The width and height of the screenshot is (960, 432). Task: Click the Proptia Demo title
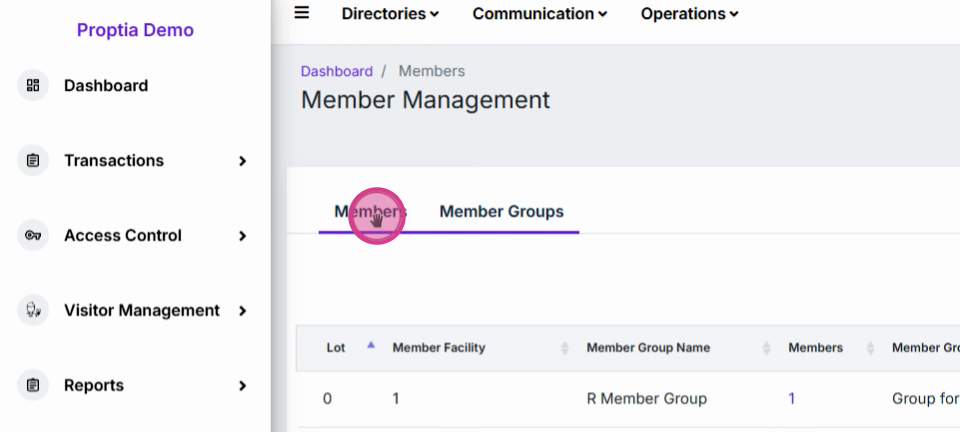tap(135, 30)
